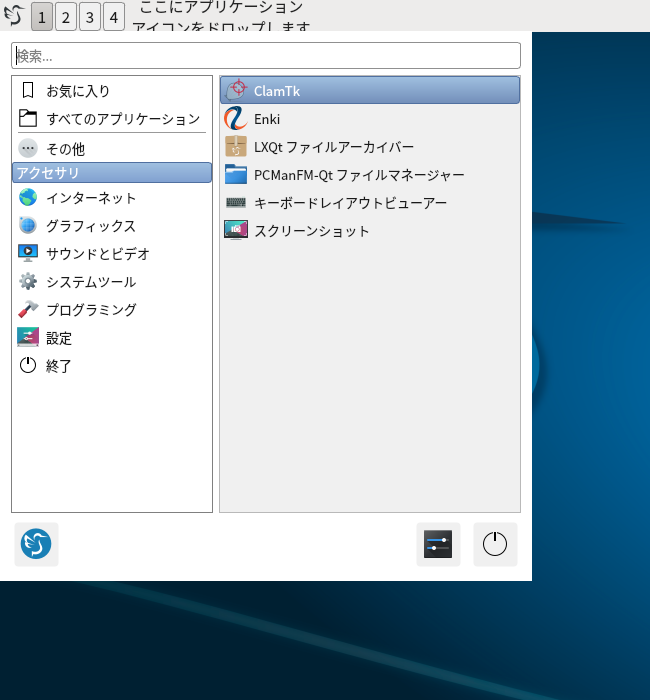Select お気に入り bookmark category

click(x=112, y=91)
